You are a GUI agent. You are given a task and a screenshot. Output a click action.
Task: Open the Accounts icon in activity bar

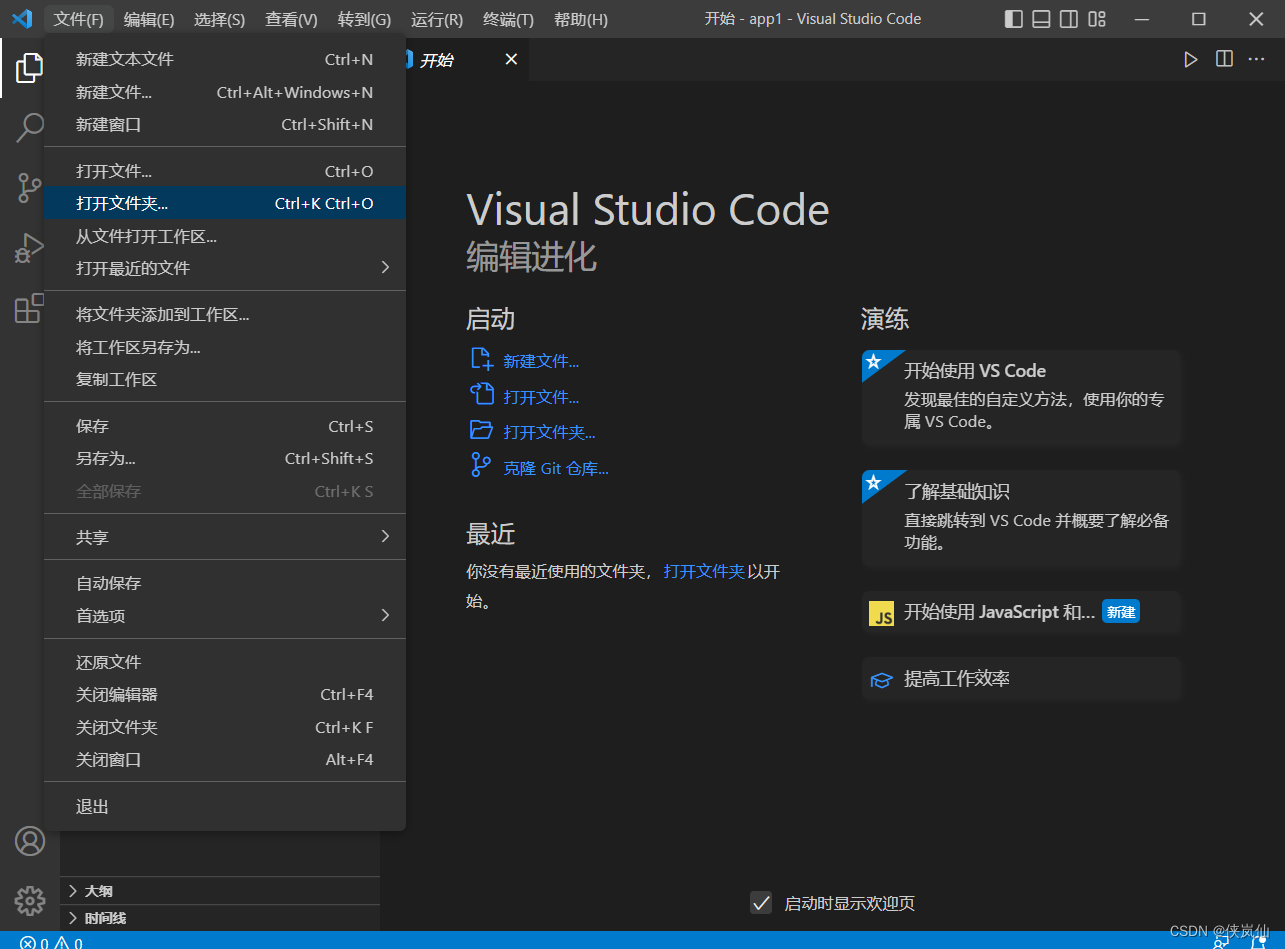[30, 841]
